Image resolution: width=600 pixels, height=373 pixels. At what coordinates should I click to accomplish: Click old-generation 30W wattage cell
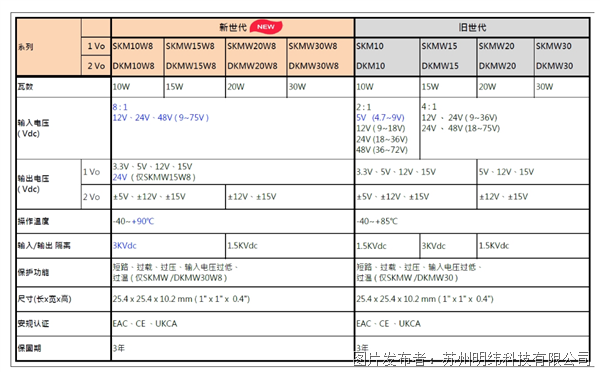tap(544, 87)
